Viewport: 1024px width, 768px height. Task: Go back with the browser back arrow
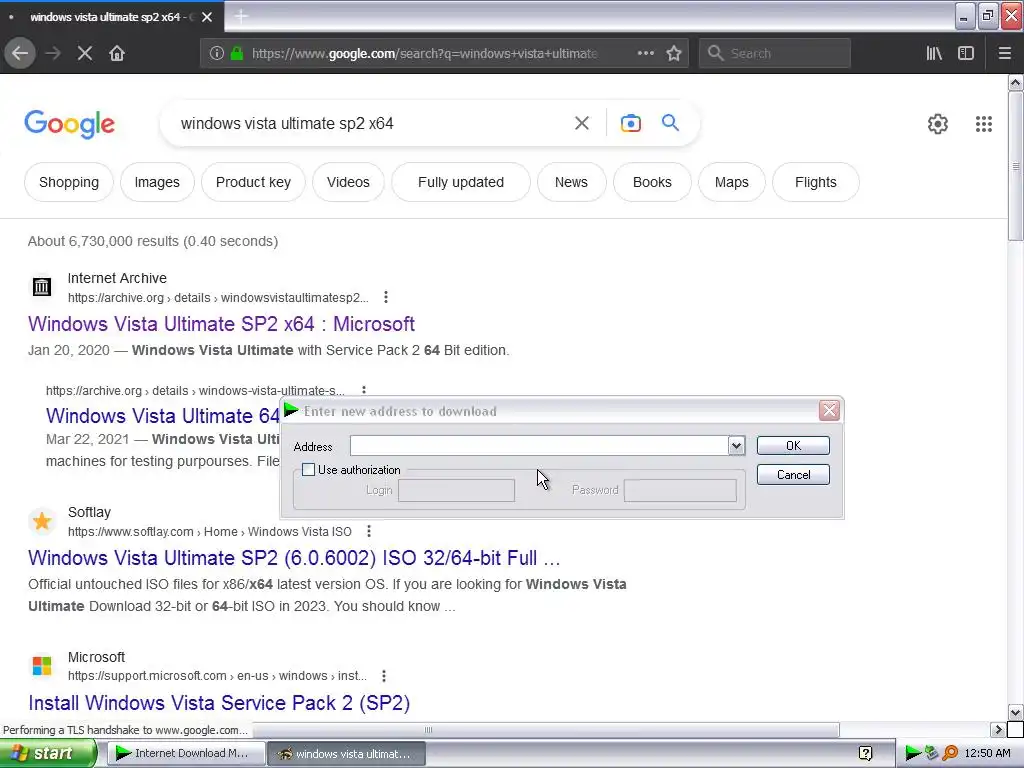20,54
